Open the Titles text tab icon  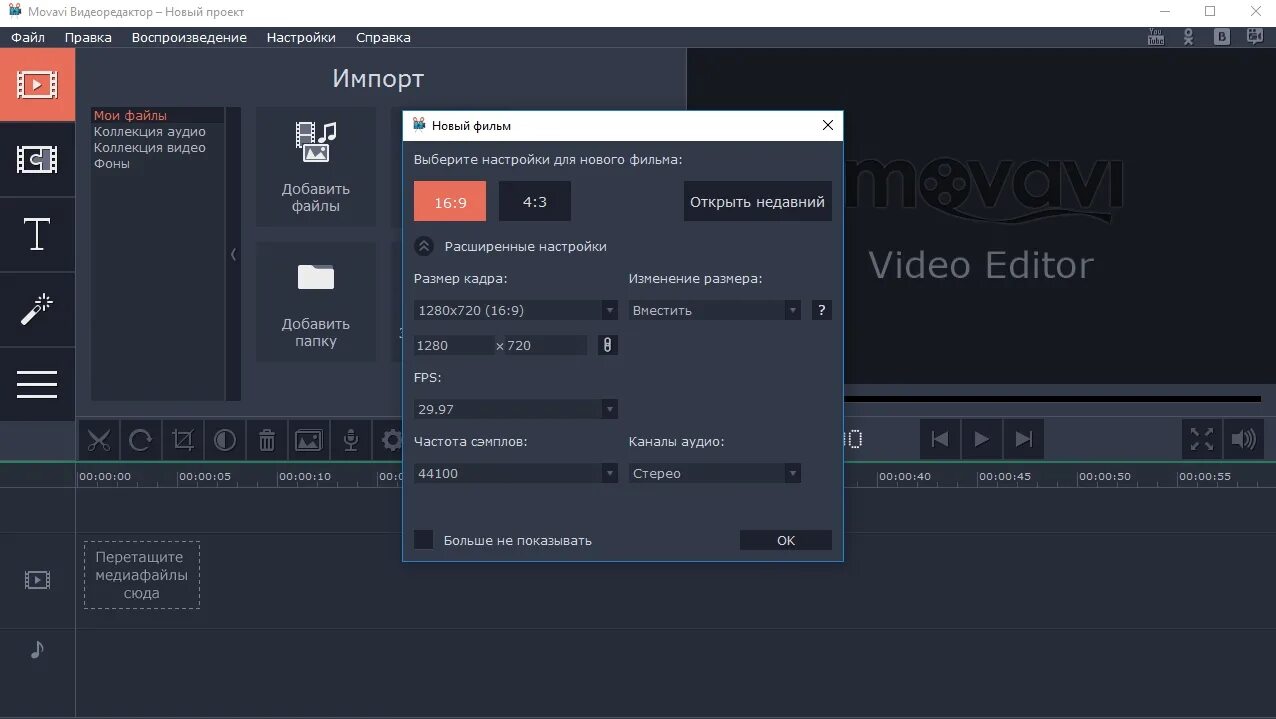[x=37, y=234]
